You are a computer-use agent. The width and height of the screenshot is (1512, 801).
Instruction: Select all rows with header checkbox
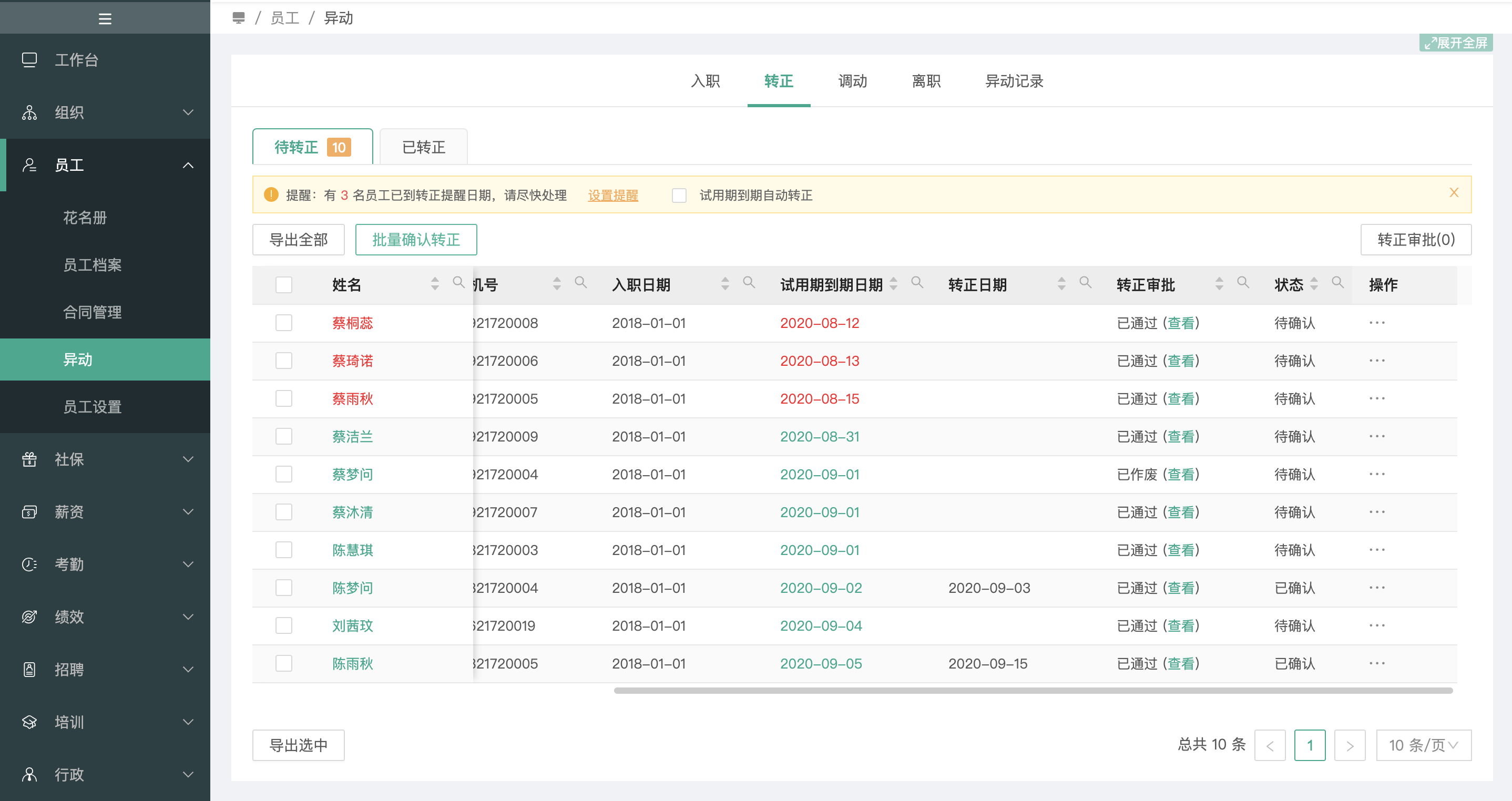coord(284,285)
